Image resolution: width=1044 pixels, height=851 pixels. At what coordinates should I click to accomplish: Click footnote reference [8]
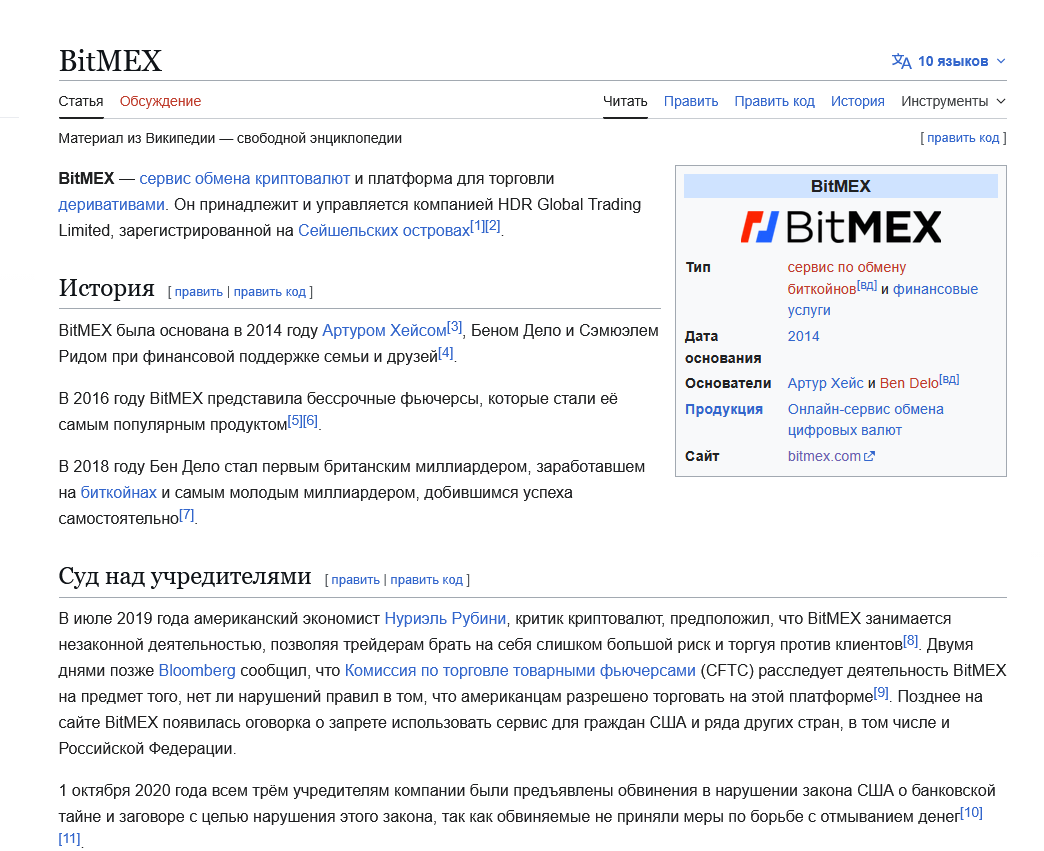tap(911, 641)
